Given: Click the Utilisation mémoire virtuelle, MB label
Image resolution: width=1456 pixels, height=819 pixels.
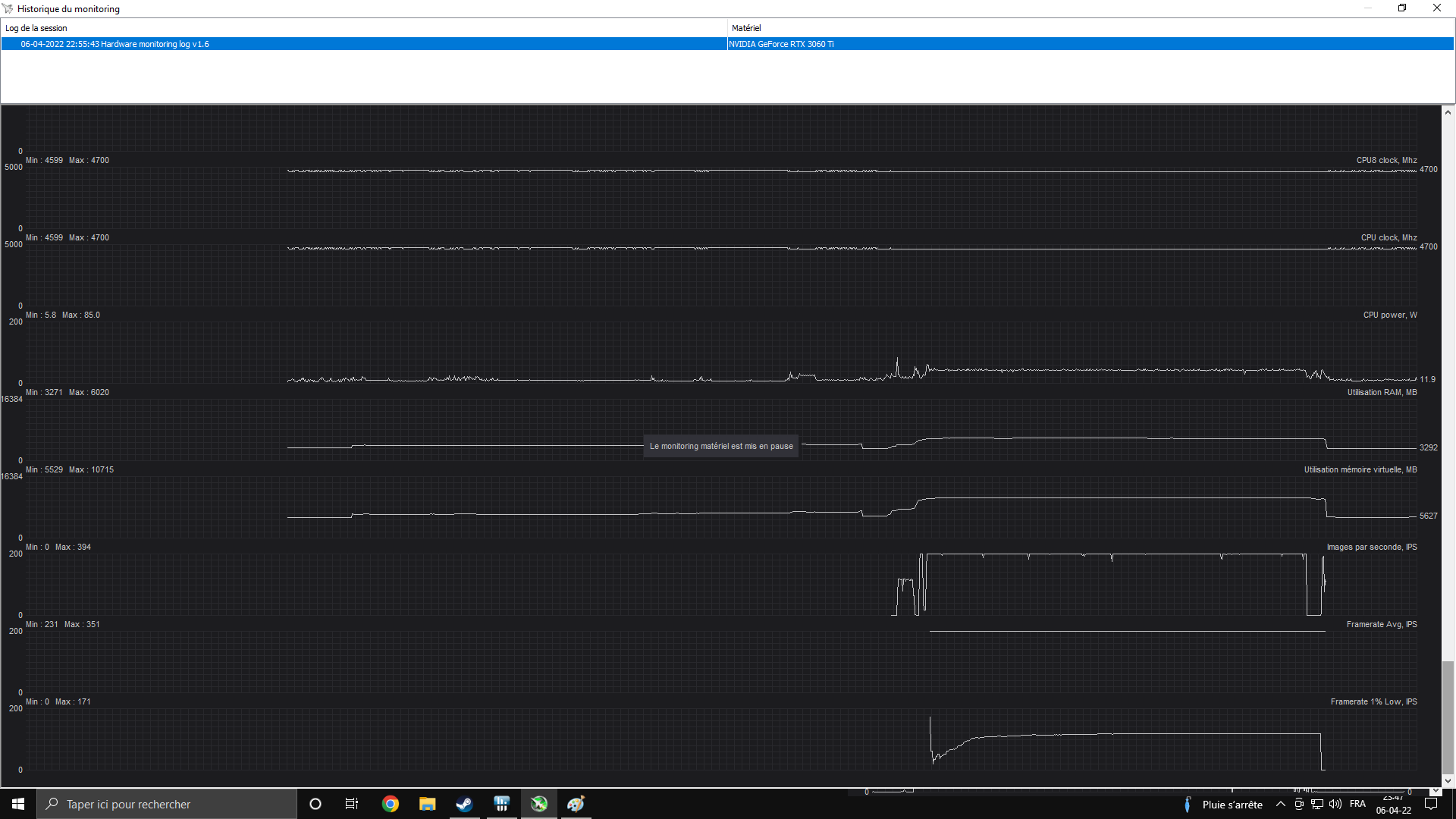Looking at the screenshot, I should (1360, 470).
